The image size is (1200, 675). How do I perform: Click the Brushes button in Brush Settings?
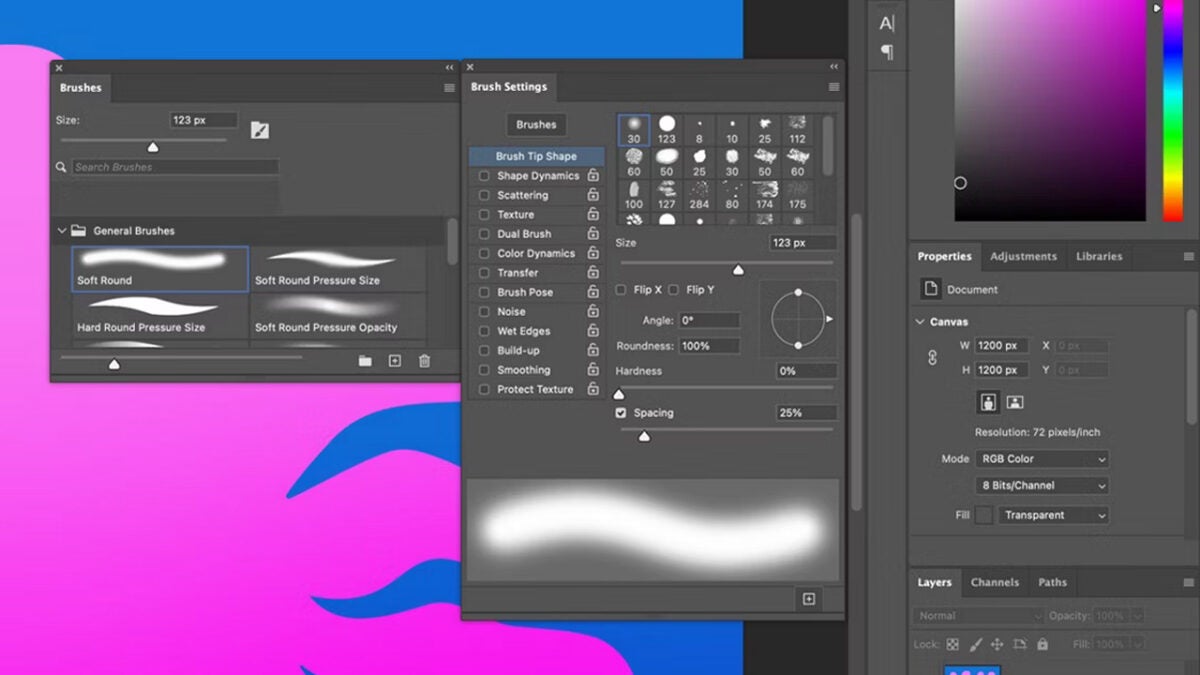(536, 125)
